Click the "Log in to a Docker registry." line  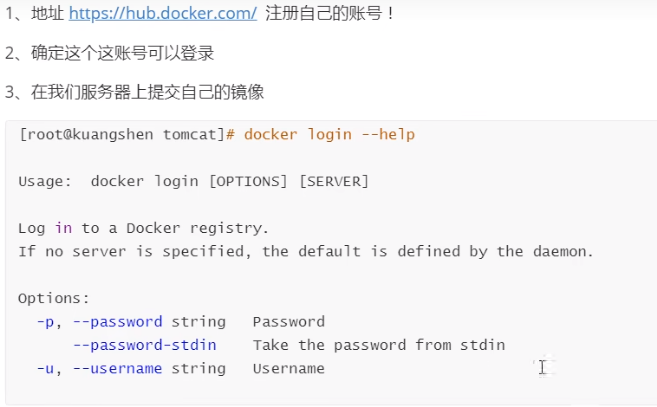[x=144, y=228]
